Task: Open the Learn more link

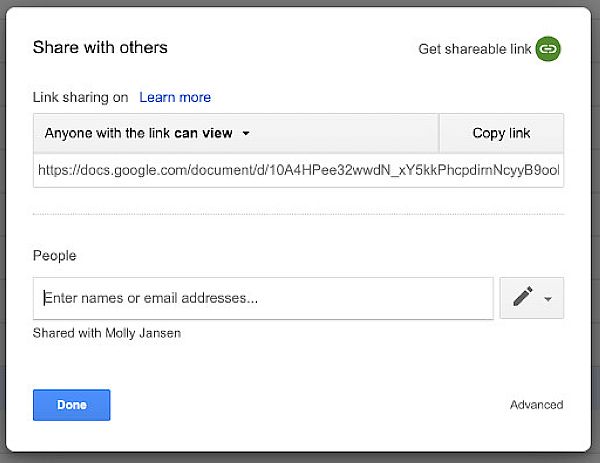Action: [175, 97]
